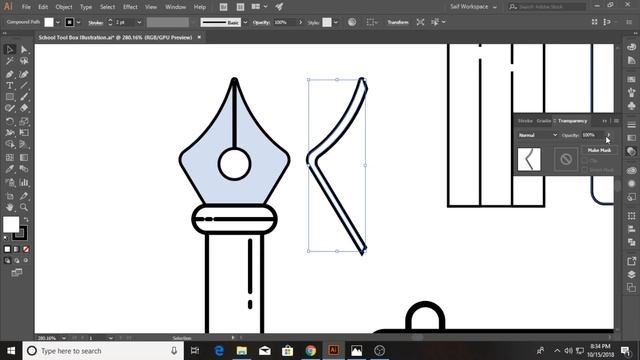Click the Recolor Artwork icon

352,22
